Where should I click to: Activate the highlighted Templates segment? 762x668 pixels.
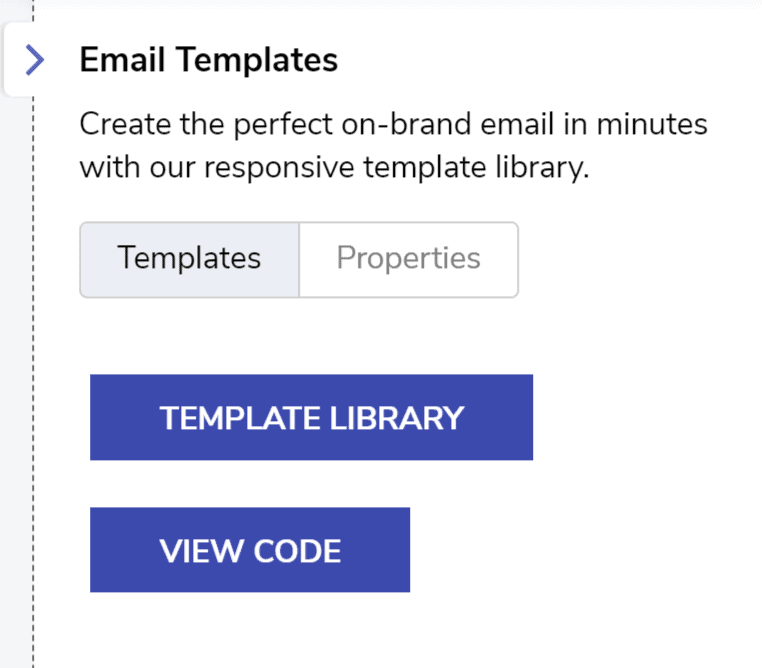190,259
